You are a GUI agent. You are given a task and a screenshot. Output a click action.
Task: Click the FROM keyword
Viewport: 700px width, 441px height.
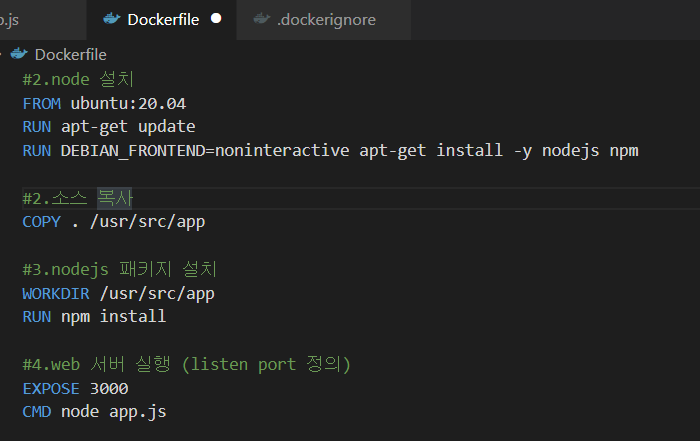42,104
